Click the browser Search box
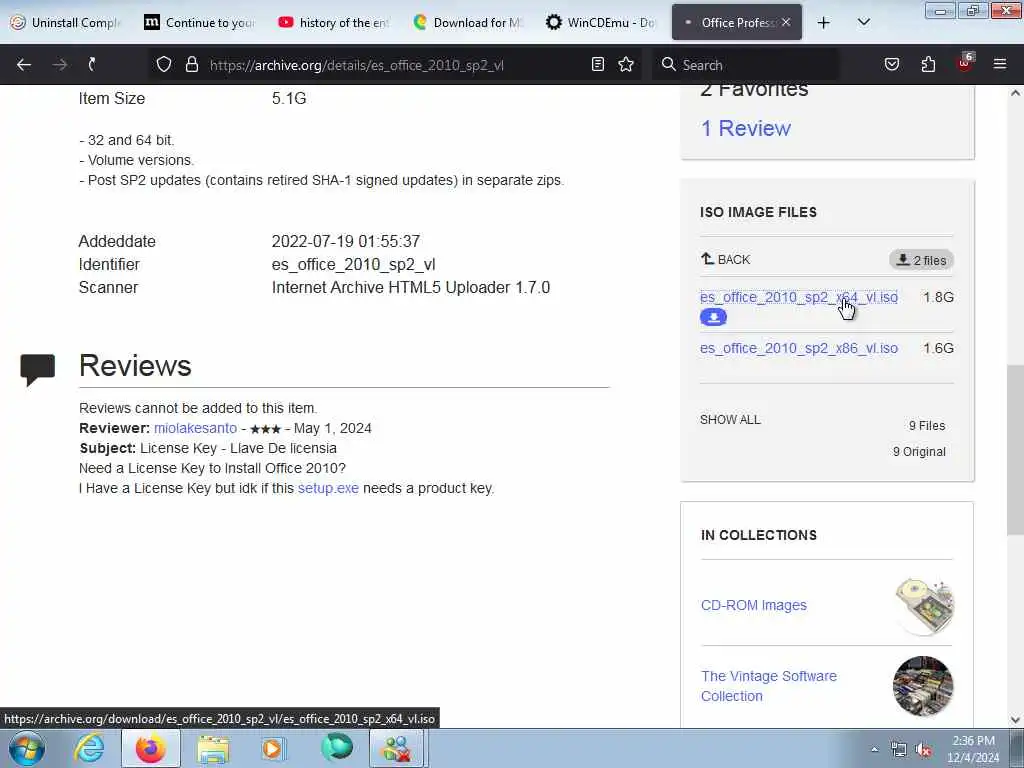 tap(746, 65)
